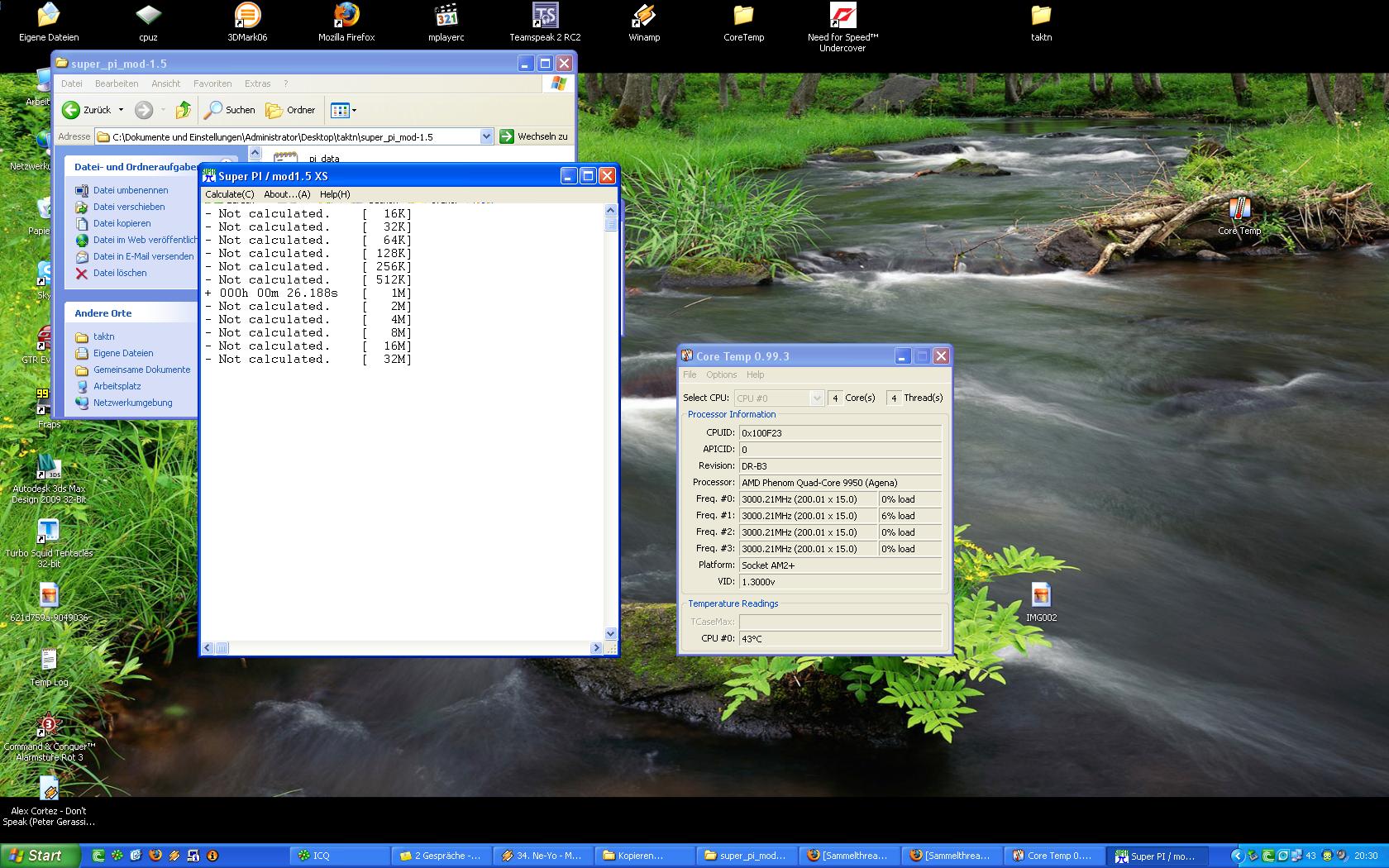Open the File menu in Core Temp
This screenshot has height=868, width=1389.
690,374
